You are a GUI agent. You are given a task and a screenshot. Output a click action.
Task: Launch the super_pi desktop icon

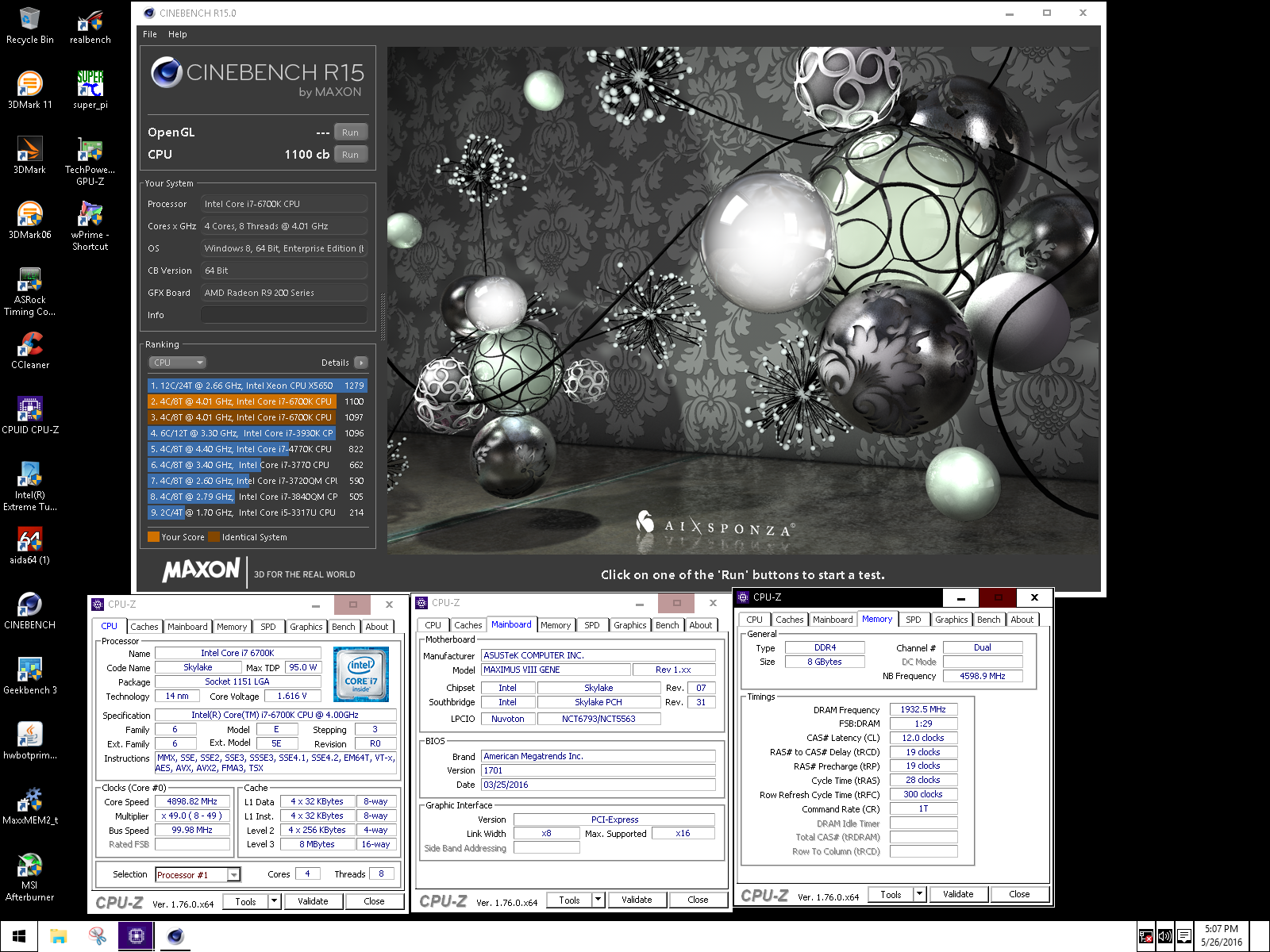coord(90,90)
